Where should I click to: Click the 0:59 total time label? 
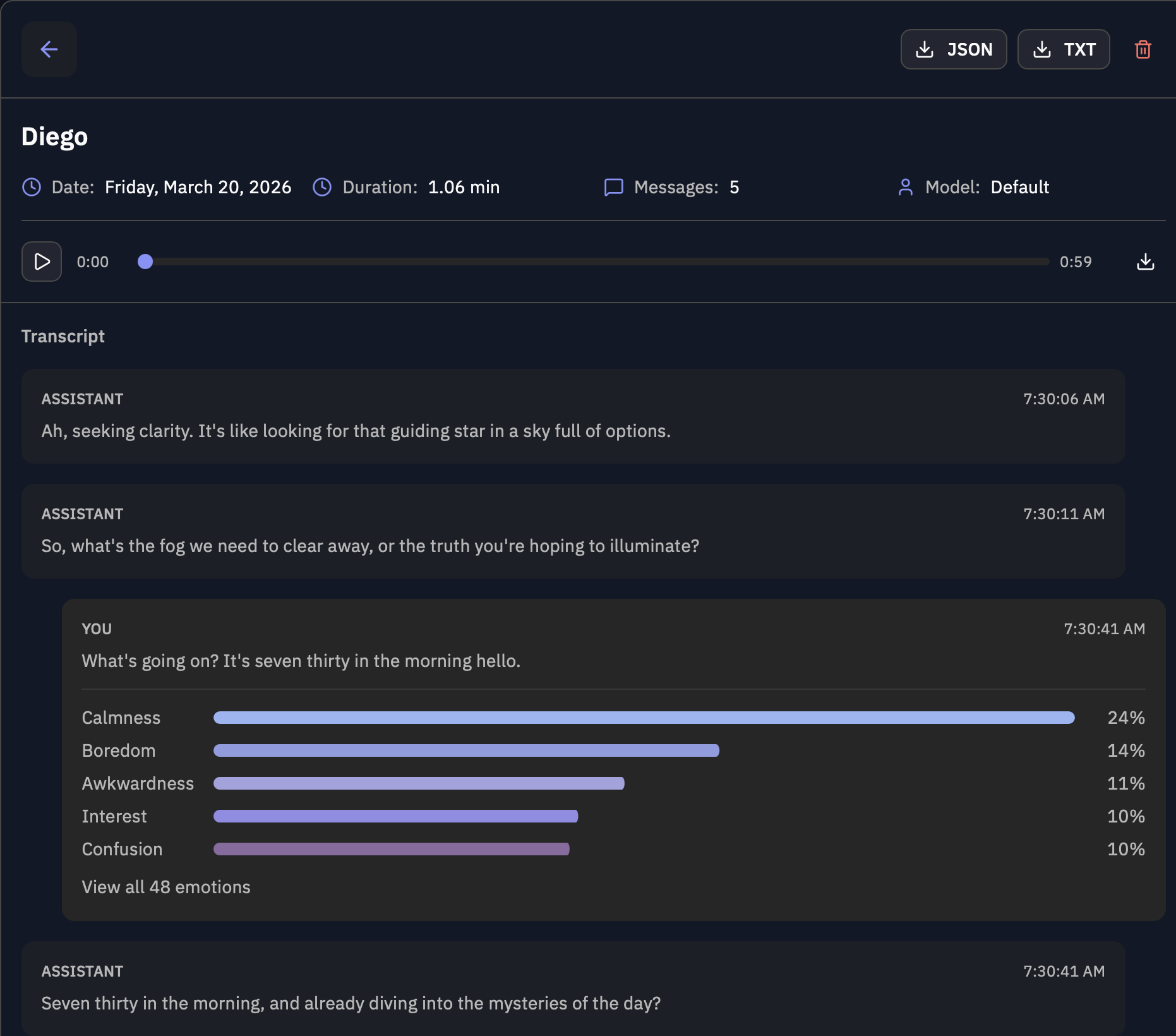click(x=1076, y=262)
